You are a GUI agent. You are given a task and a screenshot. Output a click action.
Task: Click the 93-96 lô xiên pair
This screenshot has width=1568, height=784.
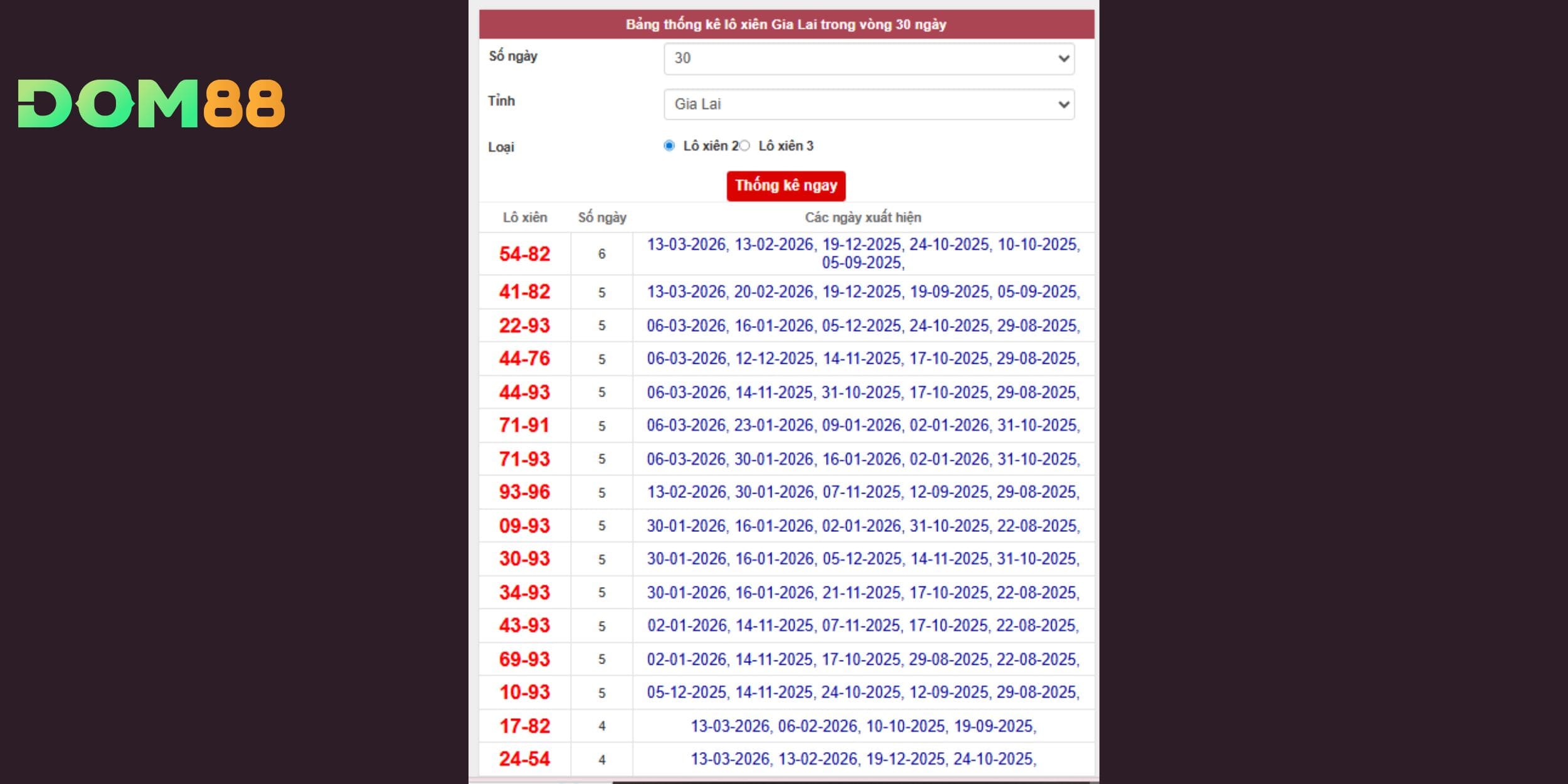524,492
